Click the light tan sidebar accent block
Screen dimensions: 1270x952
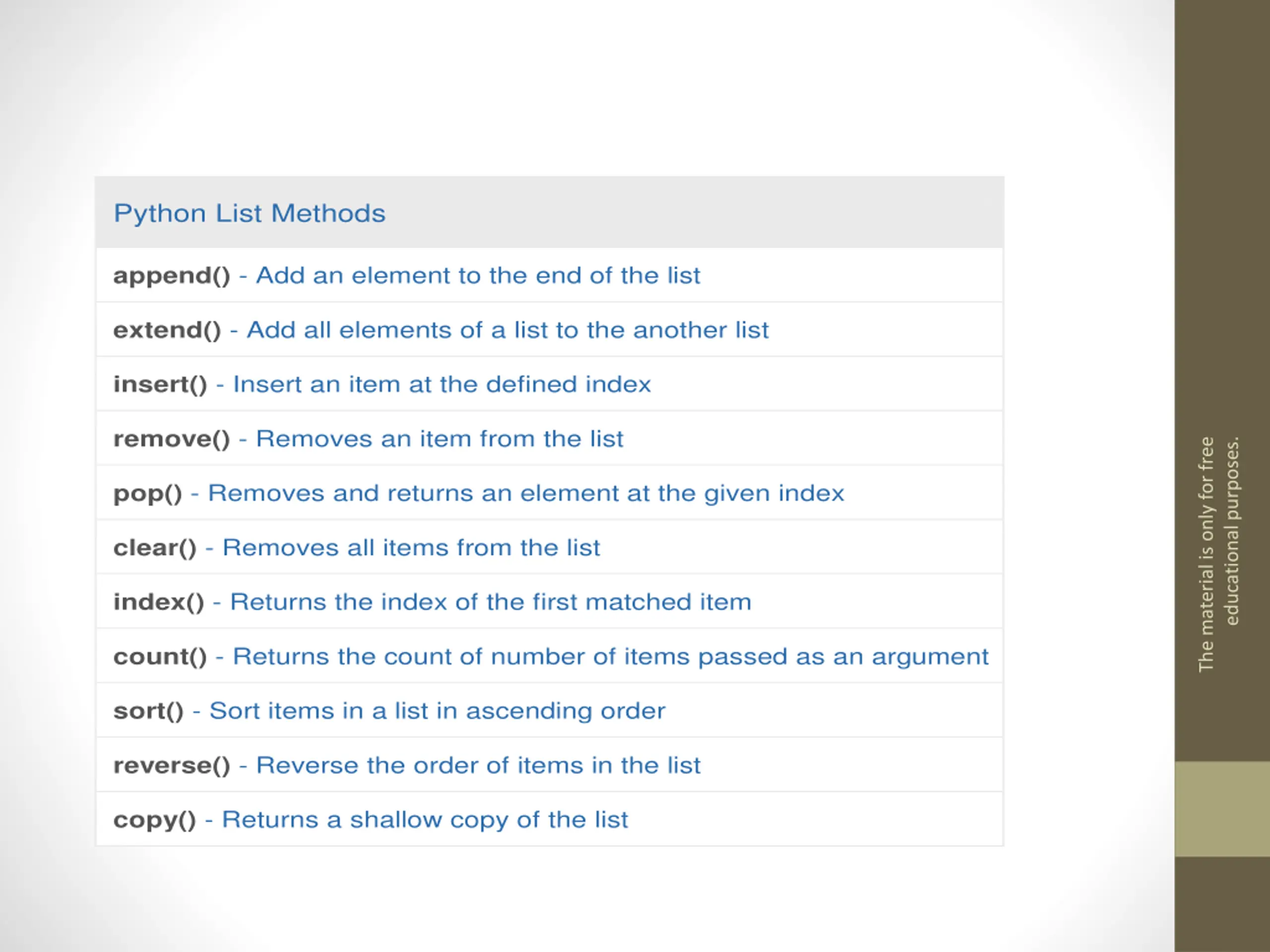point(1222,809)
